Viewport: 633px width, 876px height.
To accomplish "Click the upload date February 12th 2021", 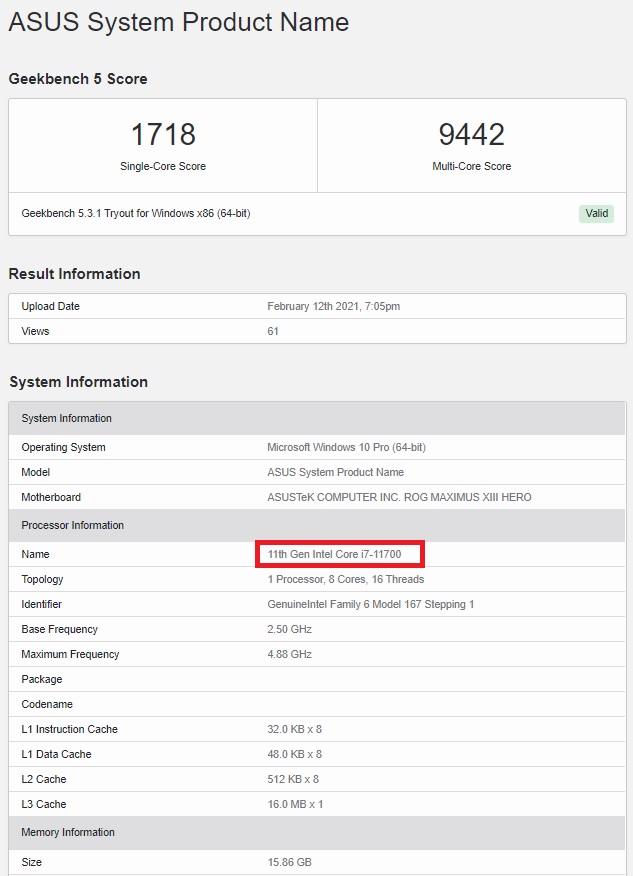I will pyautogui.click(x=333, y=306).
